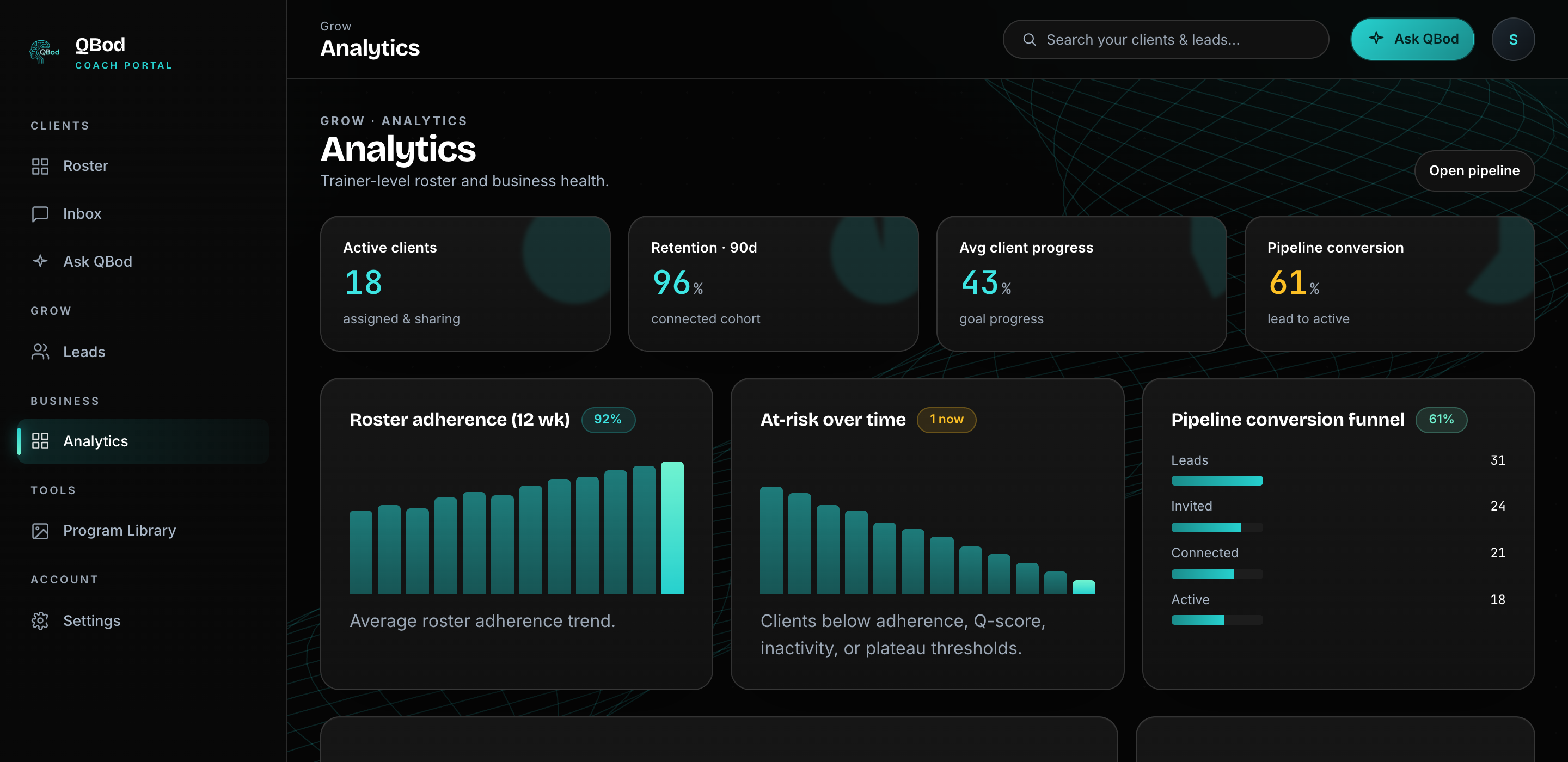The height and width of the screenshot is (762, 1568).
Task: Click the highlighted last bar in Roster adherence chart
Action: coord(672,527)
